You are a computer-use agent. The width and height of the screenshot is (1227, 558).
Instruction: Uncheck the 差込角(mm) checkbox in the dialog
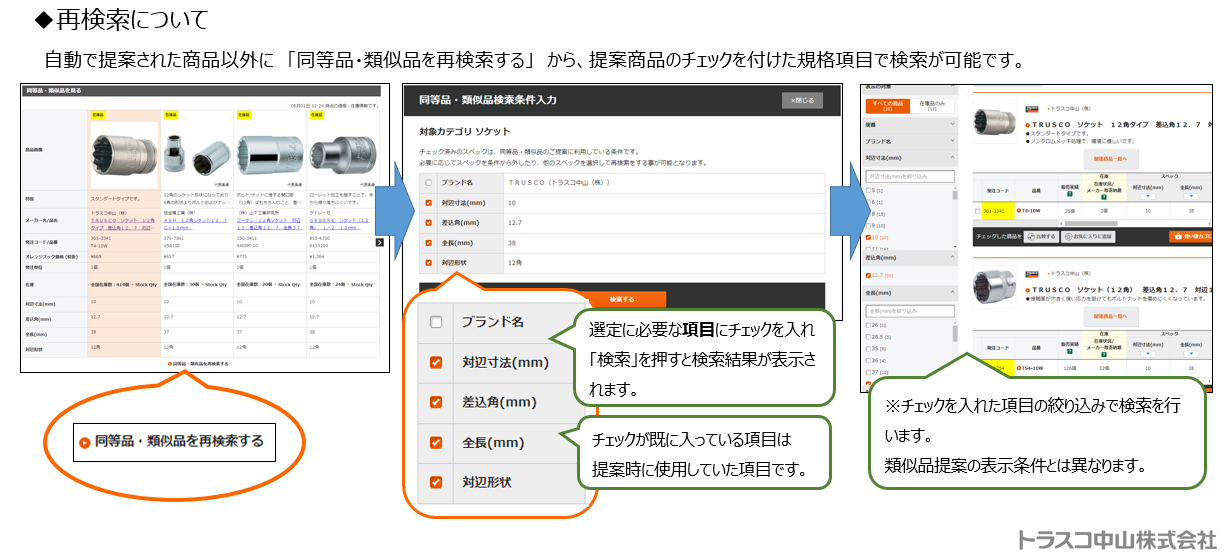pos(429,222)
